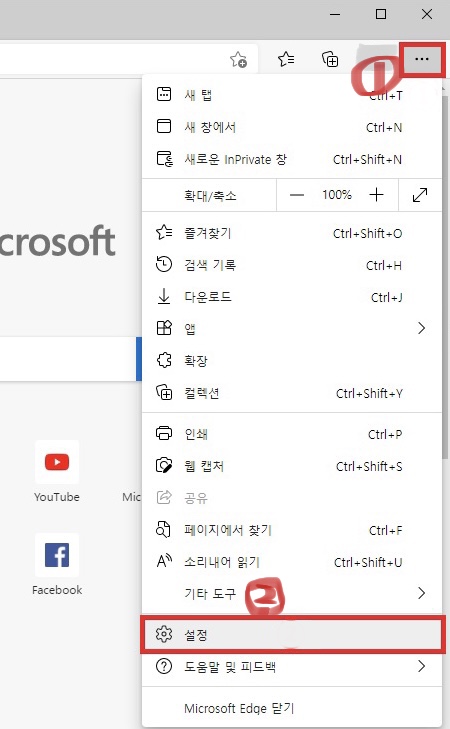Open 컬렉션 menu entry
The image size is (450, 729).
(291, 393)
